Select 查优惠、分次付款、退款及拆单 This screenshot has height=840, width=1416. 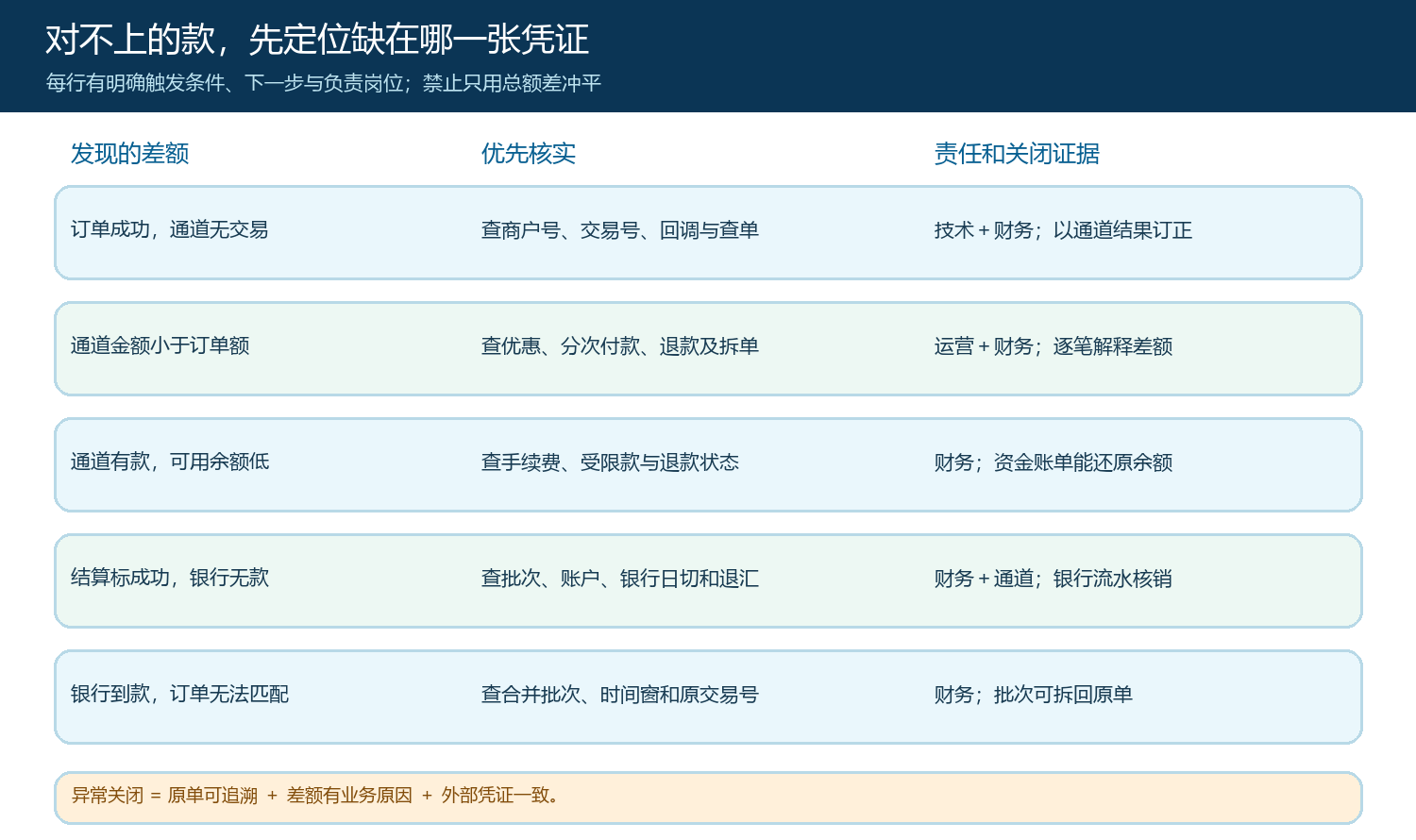620,346
